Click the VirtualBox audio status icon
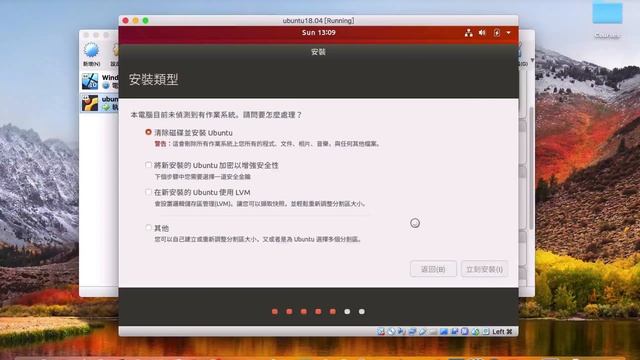640x360 pixels. [401, 331]
